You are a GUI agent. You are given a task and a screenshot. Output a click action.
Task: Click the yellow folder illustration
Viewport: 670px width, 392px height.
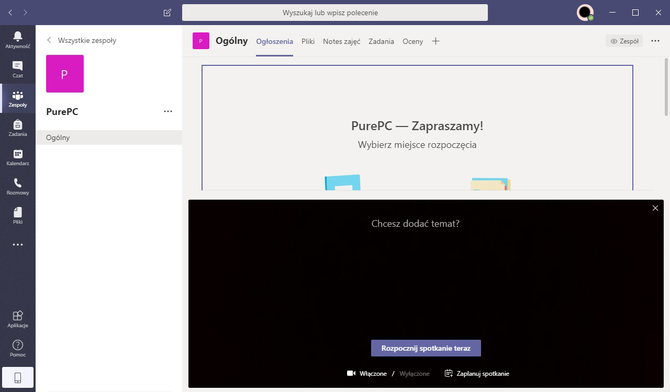click(491, 184)
